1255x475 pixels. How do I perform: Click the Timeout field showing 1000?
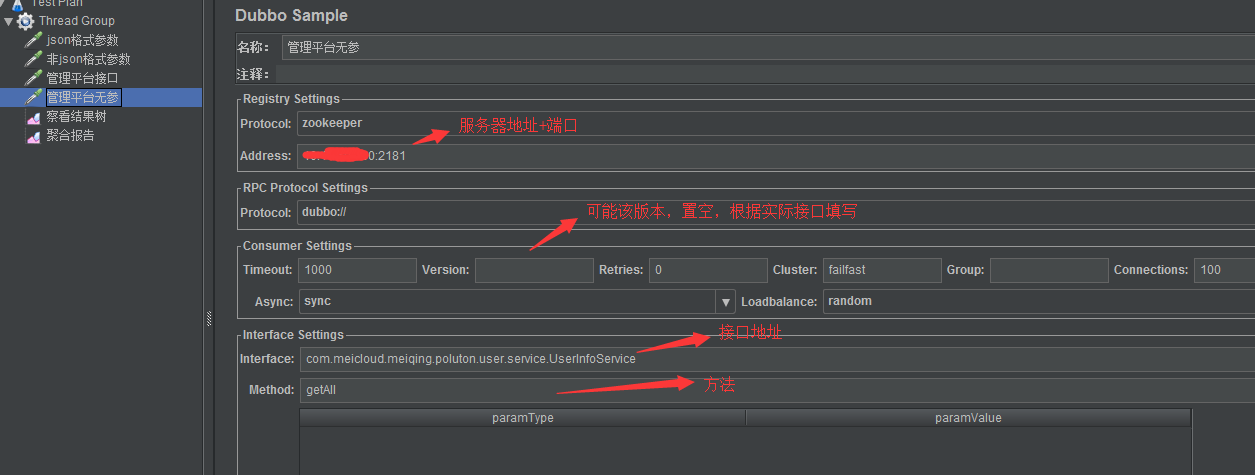[357, 270]
